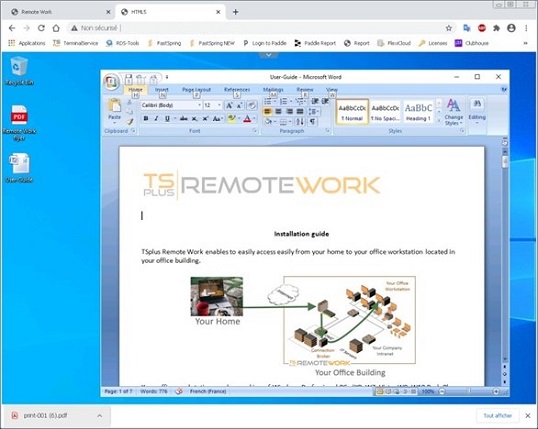
Task: Click the Multilevel List icon
Action: (x=300, y=102)
